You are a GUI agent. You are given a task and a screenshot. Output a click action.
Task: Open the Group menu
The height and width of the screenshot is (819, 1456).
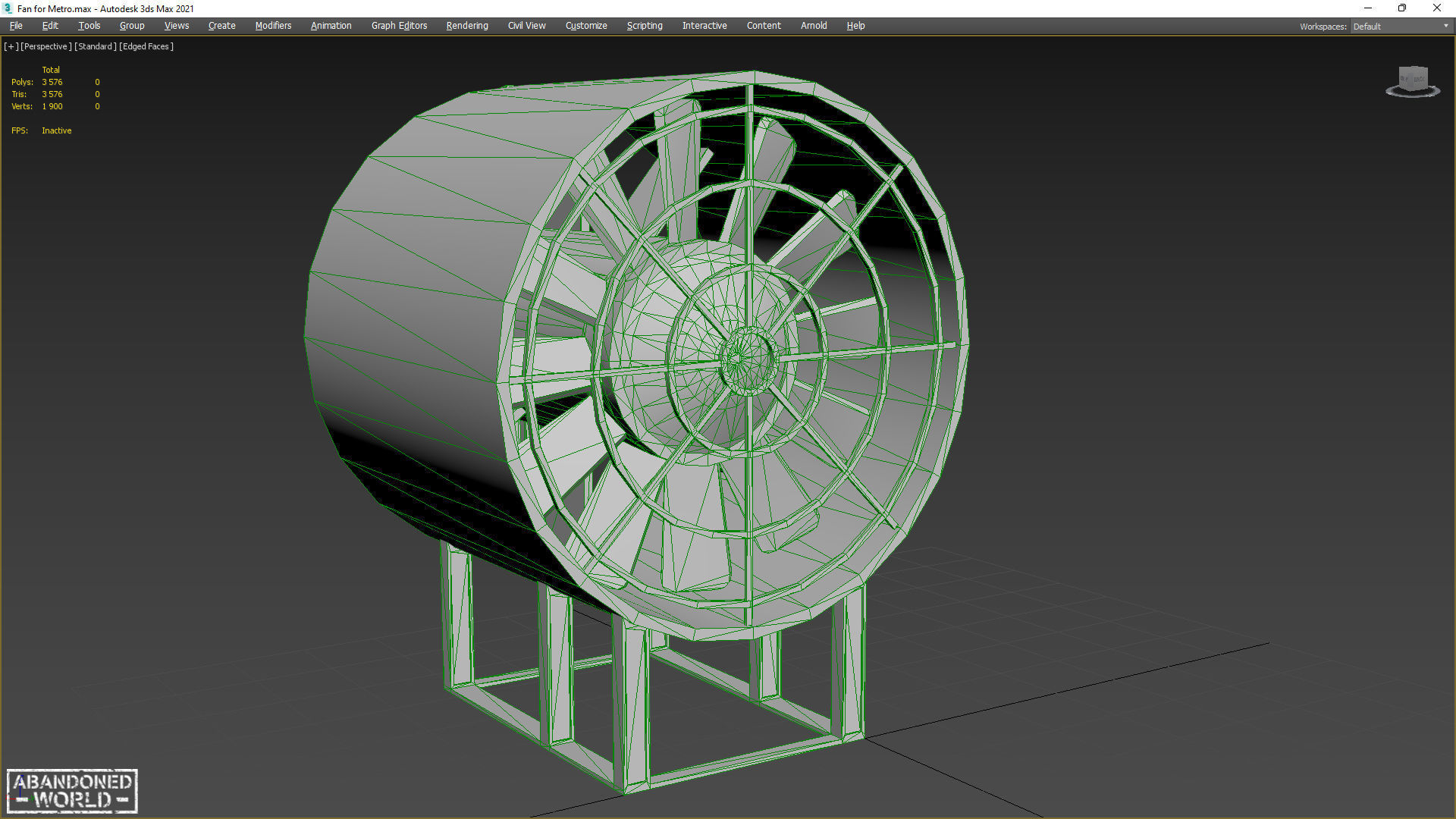(132, 26)
